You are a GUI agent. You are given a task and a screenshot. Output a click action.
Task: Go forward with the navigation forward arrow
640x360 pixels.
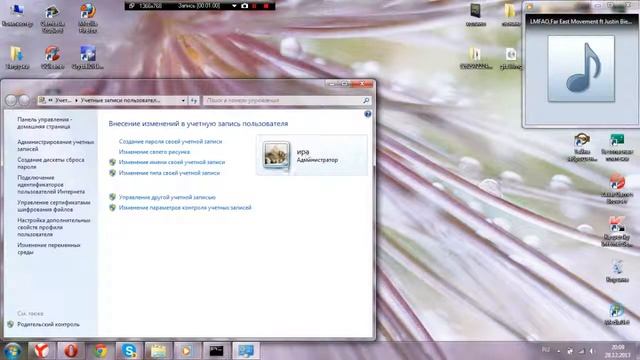point(24,100)
